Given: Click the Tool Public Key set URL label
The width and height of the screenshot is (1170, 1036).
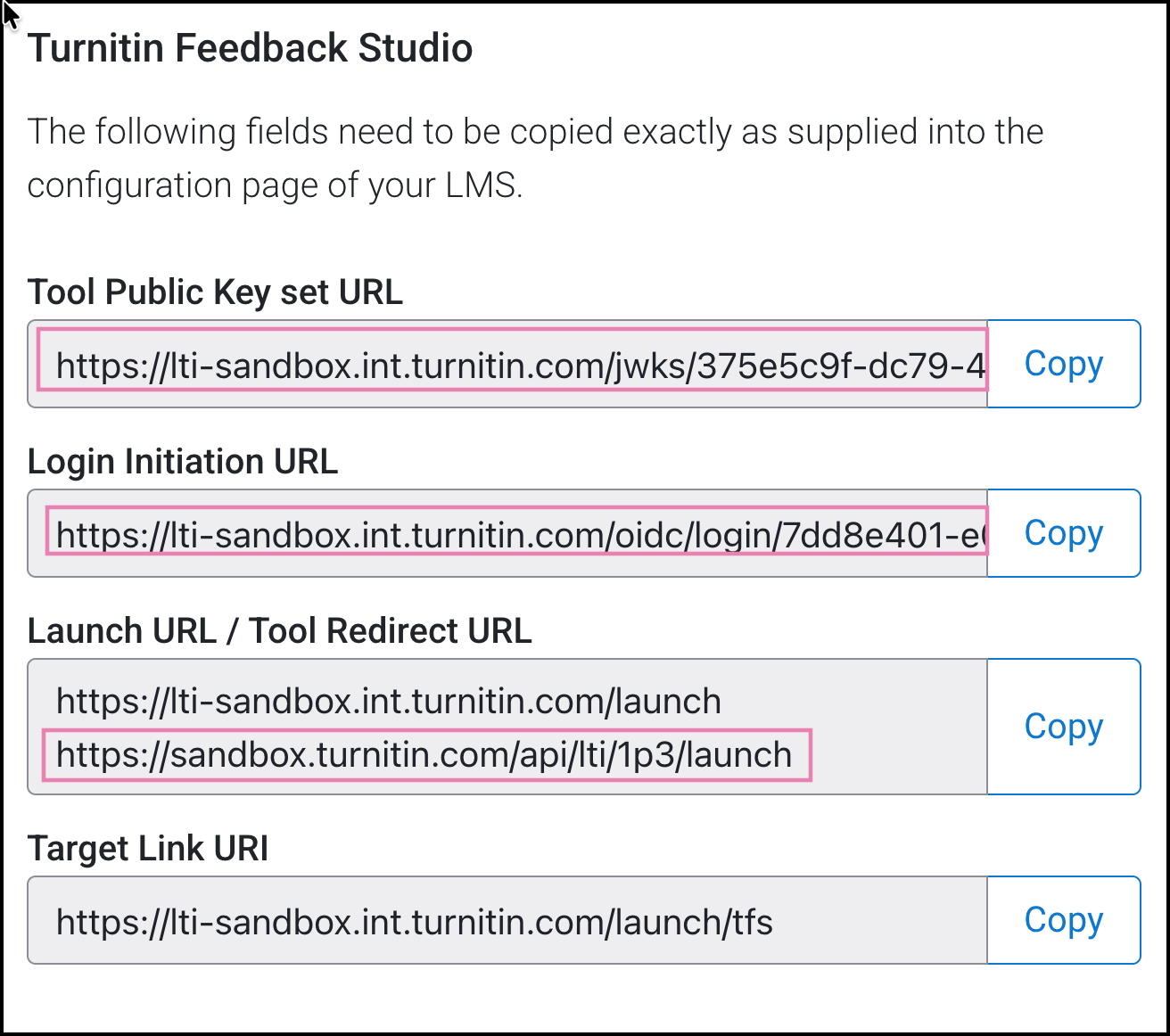Looking at the screenshot, I should [x=215, y=292].
